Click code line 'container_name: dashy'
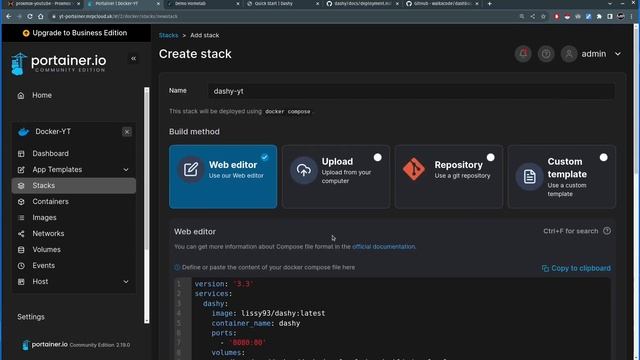Screen dimensions: 640x360 (x=256, y=323)
